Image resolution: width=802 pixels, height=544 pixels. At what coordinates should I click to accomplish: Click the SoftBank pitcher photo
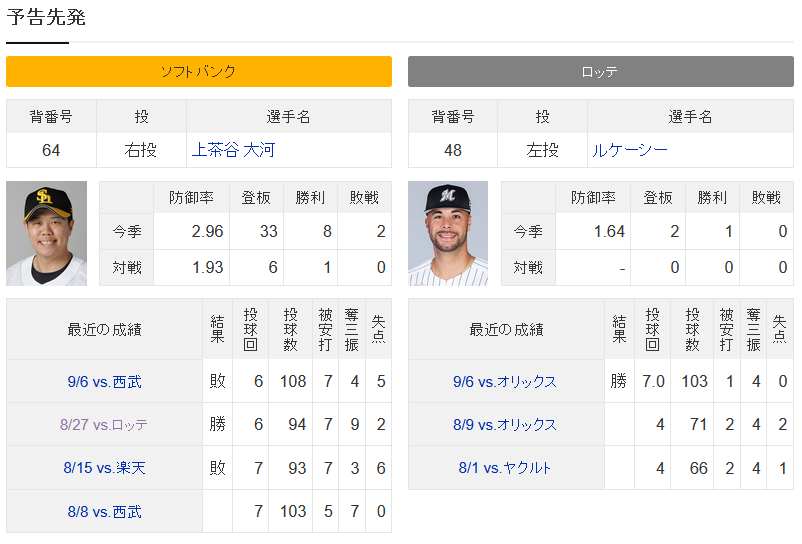pyautogui.click(x=47, y=233)
